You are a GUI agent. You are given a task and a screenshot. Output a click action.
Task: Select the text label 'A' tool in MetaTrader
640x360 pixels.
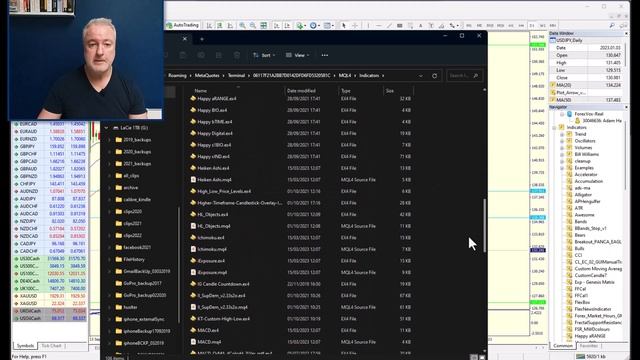420,25
